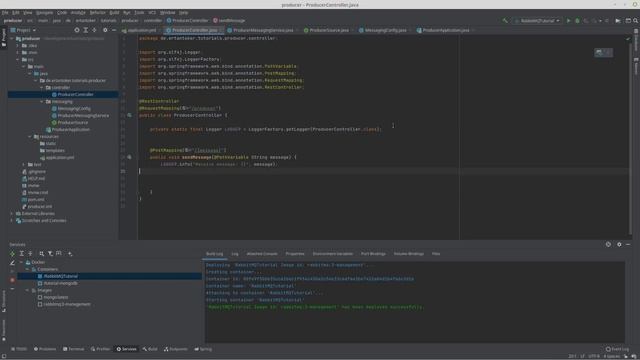
Task: Click the Select Opened File target icon
Action: (x=77, y=30)
